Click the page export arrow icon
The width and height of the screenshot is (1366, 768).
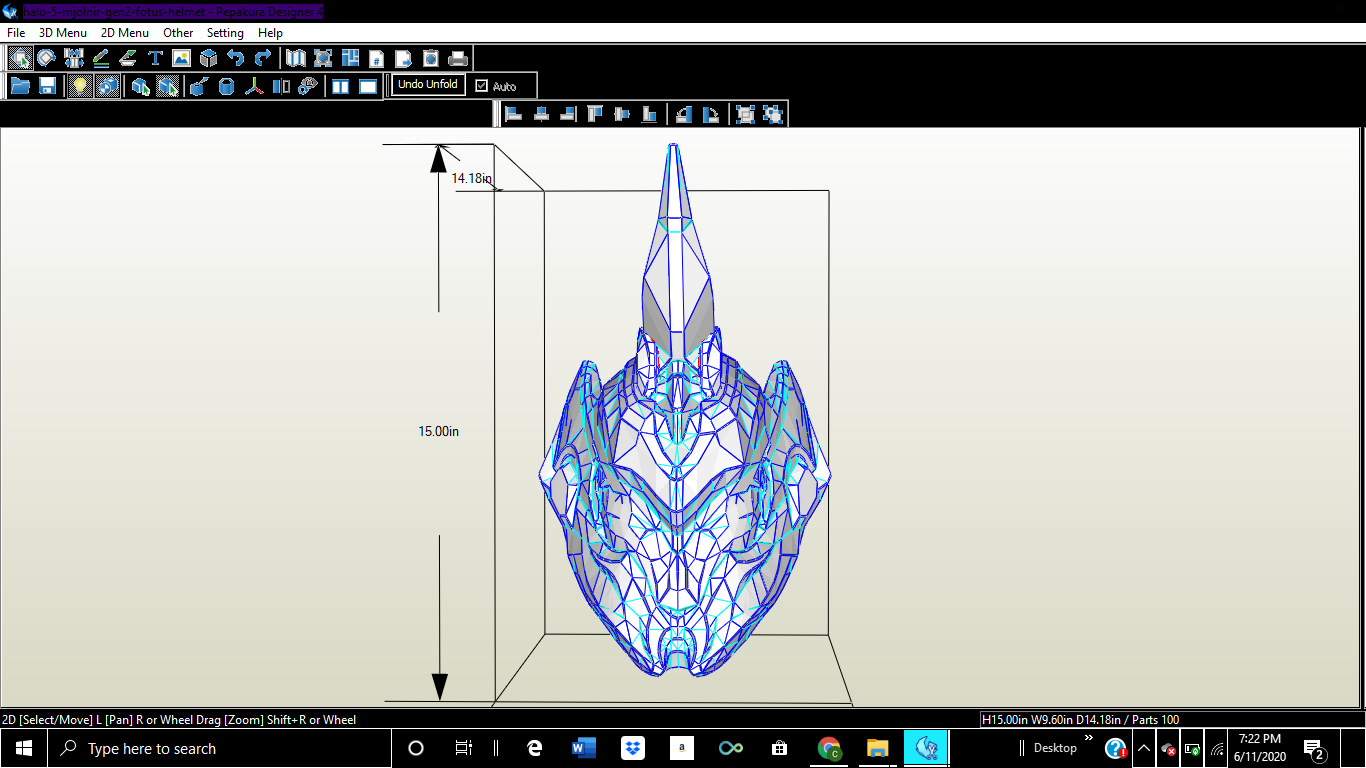pyautogui.click(x=404, y=58)
